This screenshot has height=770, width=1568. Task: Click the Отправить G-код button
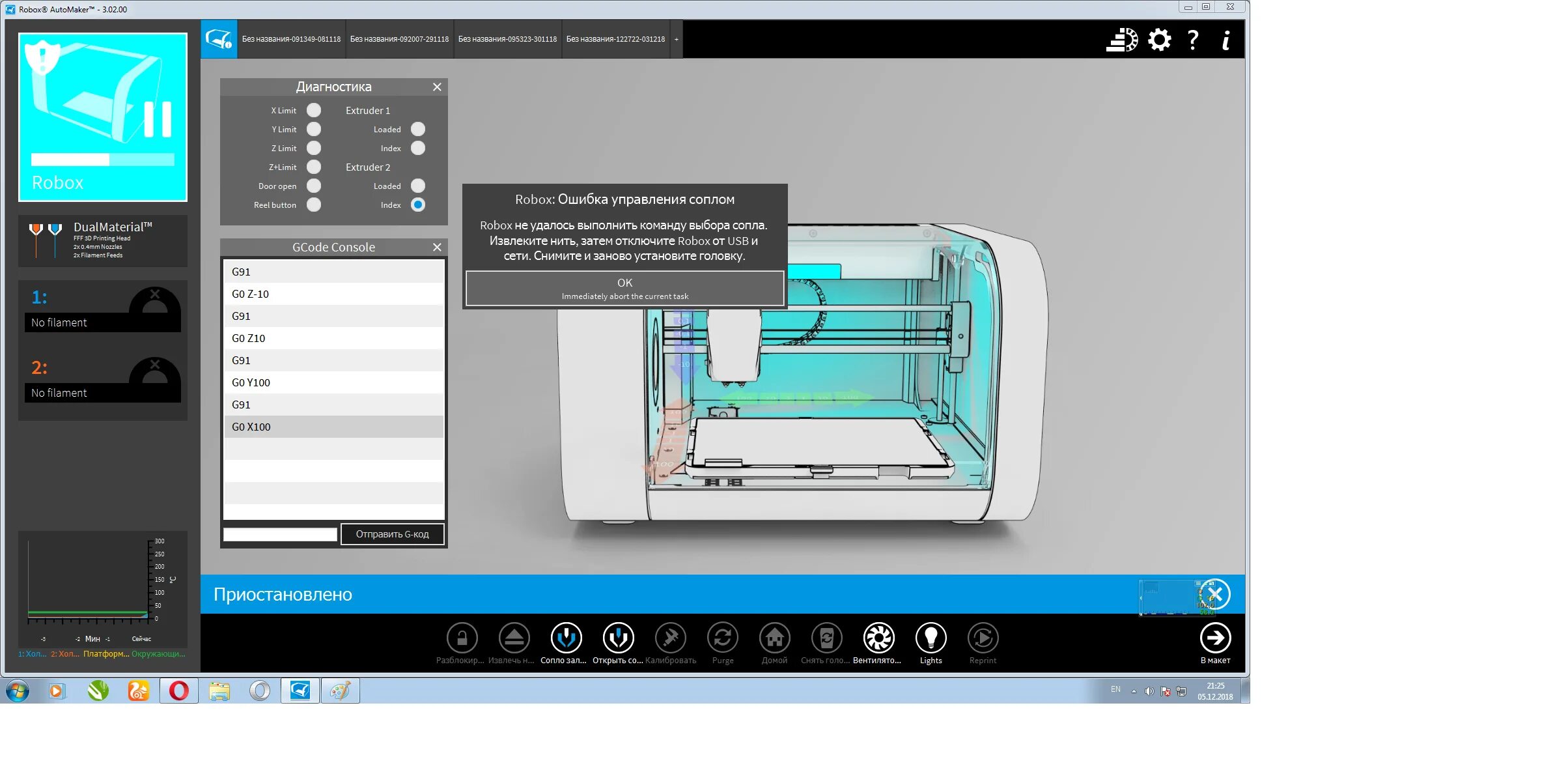coord(393,534)
